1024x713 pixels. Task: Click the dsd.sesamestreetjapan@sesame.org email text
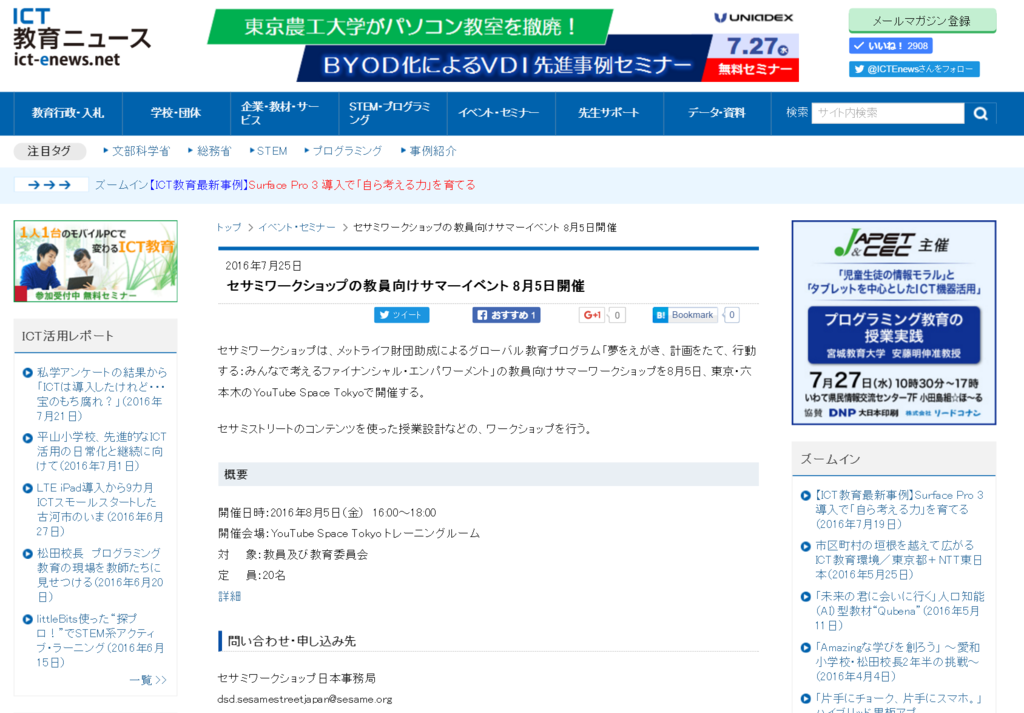pyautogui.click(x=305, y=699)
